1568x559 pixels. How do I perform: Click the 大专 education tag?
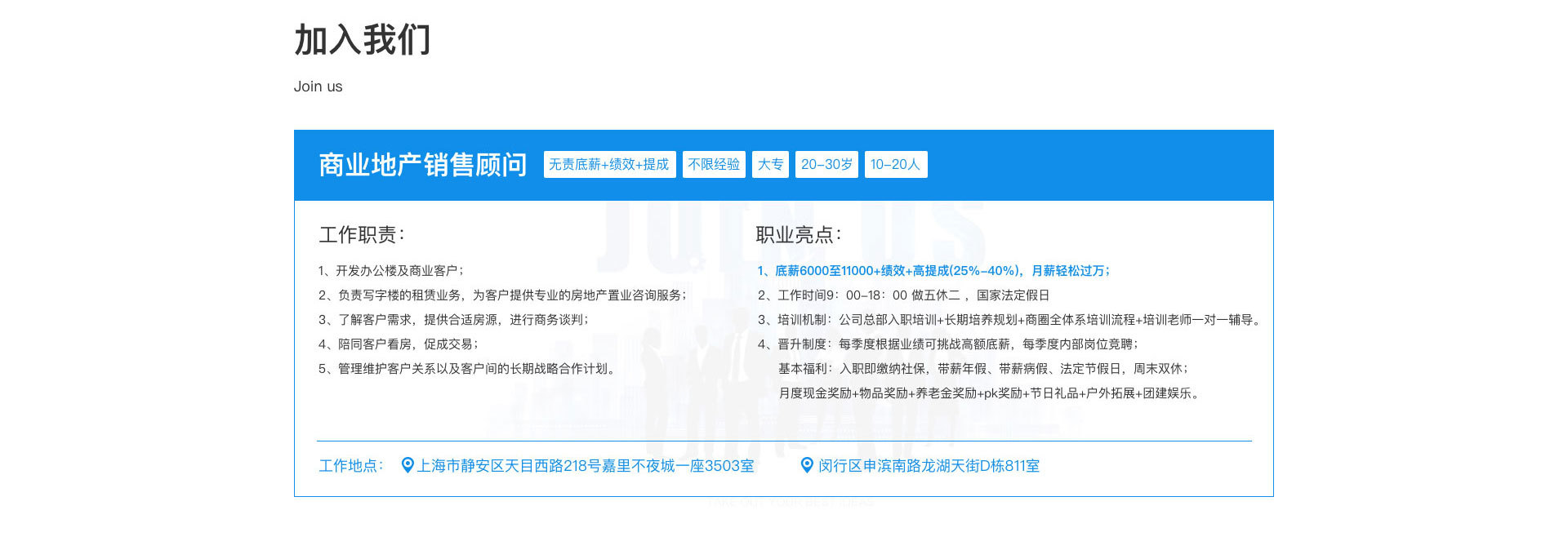(770, 164)
